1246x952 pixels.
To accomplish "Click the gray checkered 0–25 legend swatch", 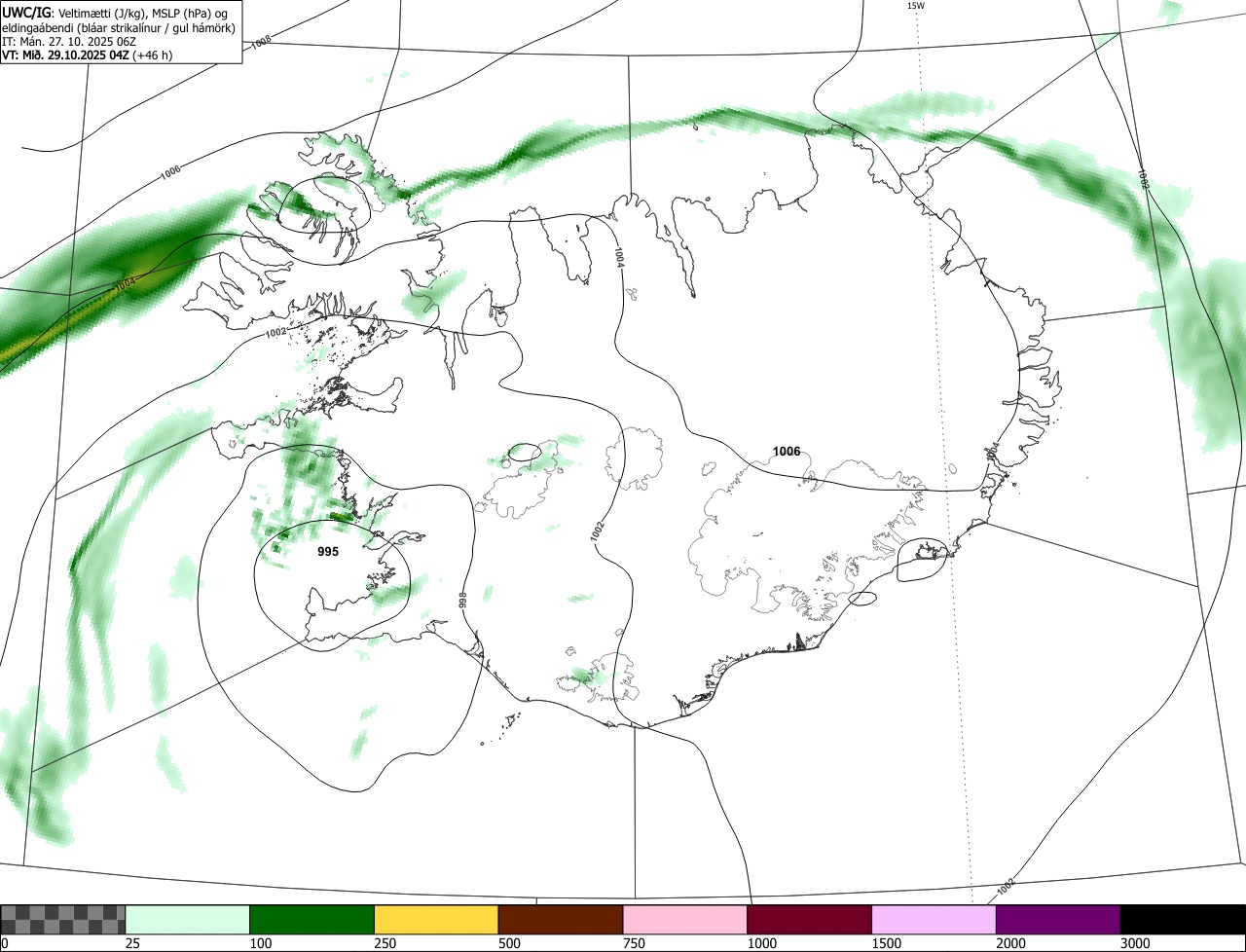I will tap(63, 920).
